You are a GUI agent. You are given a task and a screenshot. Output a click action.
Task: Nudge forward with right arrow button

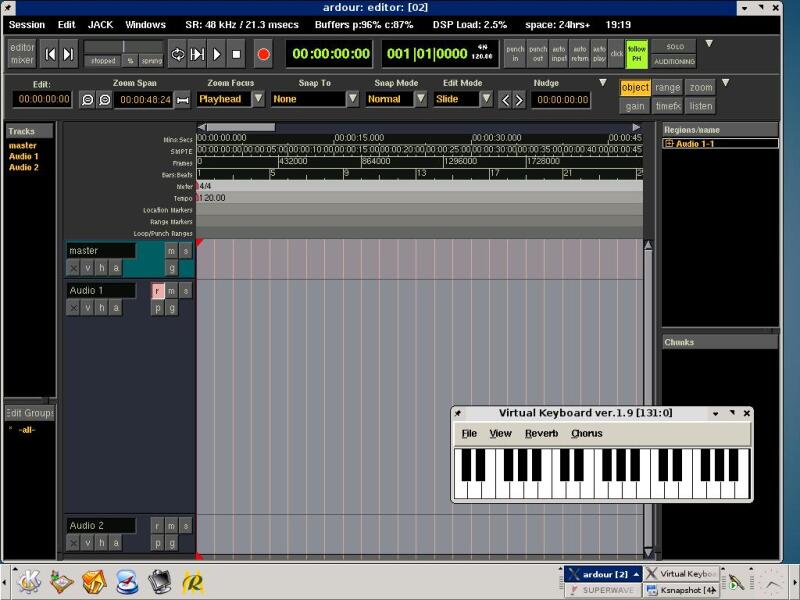point(519,99)
